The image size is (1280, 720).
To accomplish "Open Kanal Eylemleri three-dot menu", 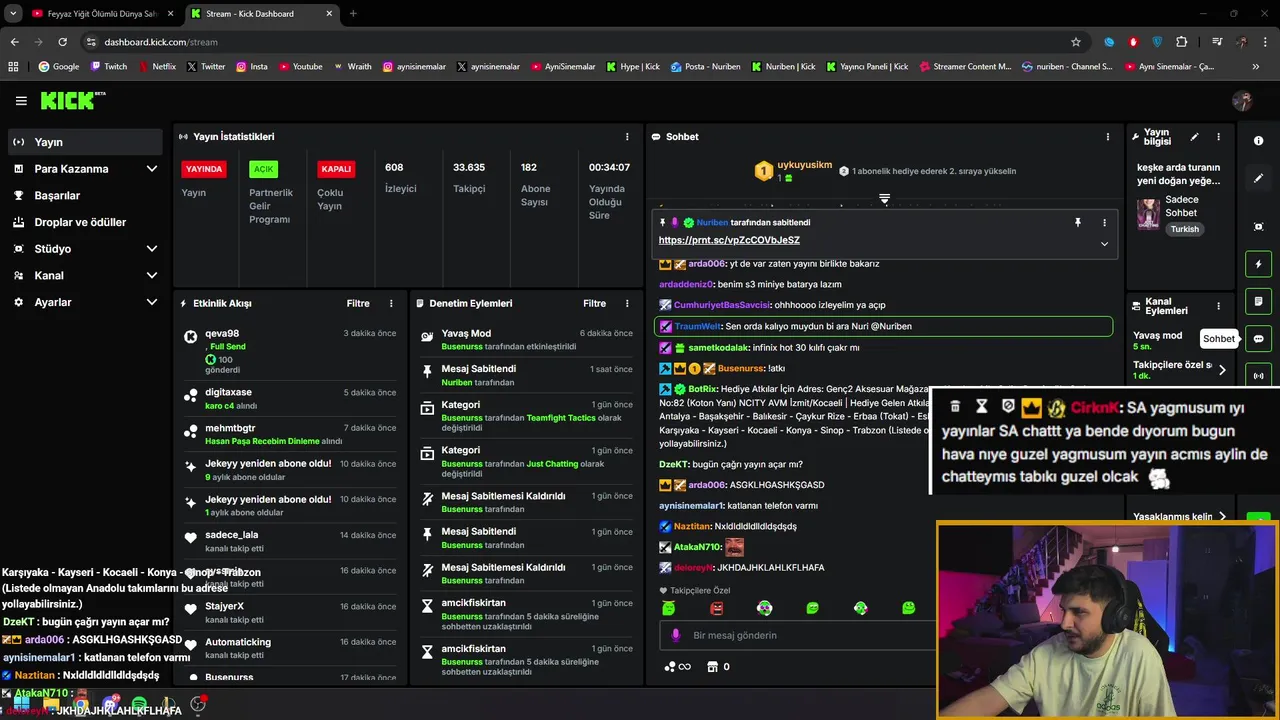I will [x=1218, y=306].
